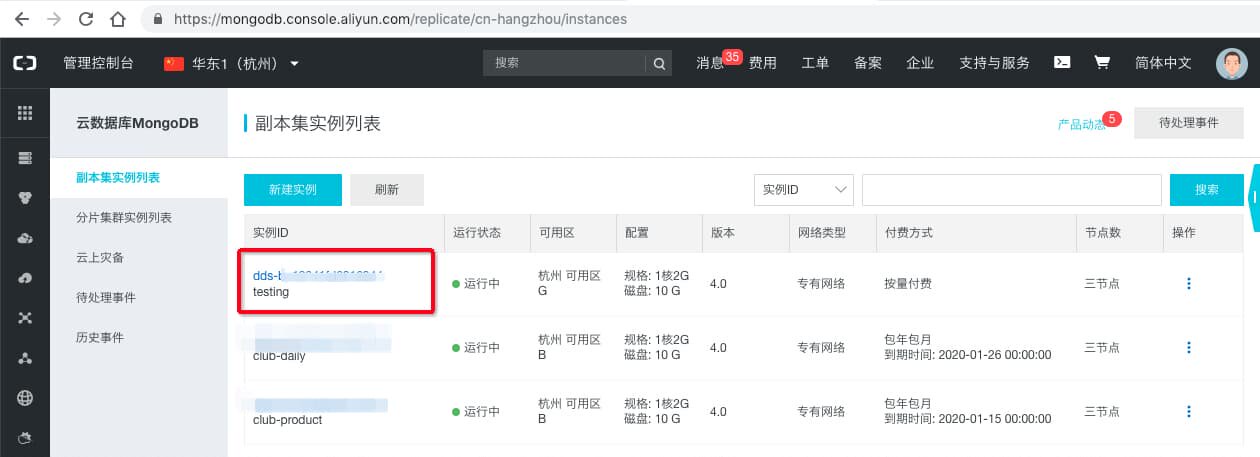The image size is (1260, 457).
Task: Click the top navigation 搜索 field
Action: click(x=566, y=63)
